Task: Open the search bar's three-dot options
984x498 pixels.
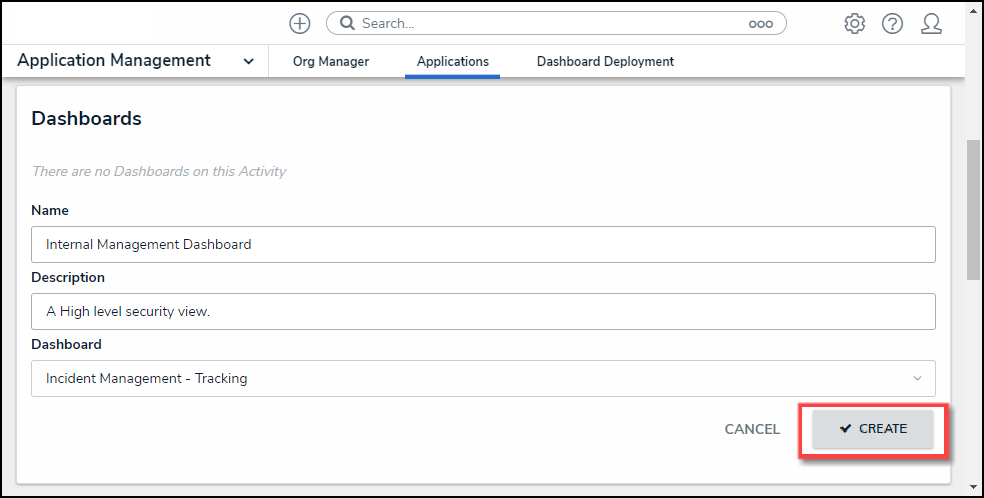Action: click(x=760, y=23)
